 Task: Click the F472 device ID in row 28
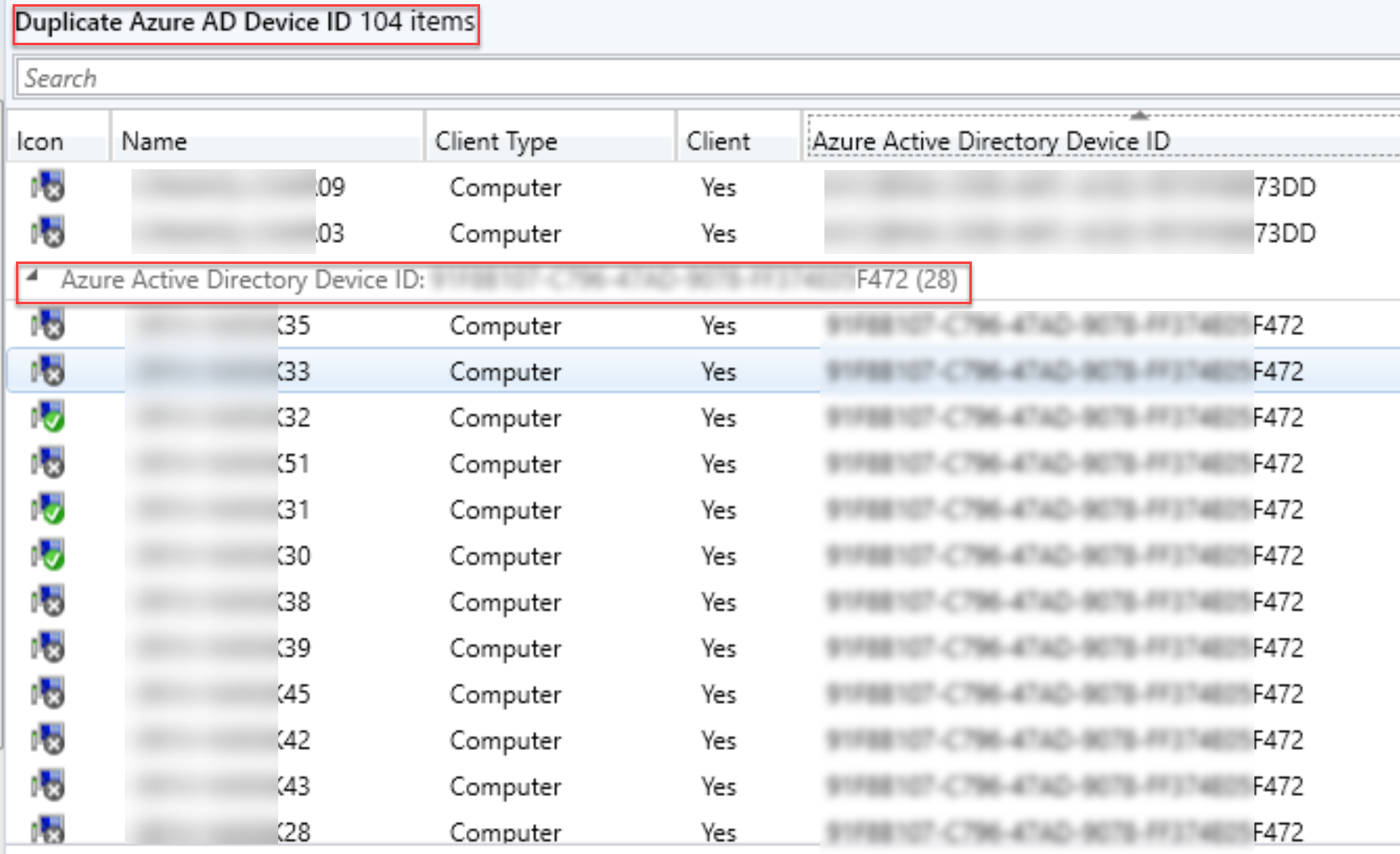1065,831
